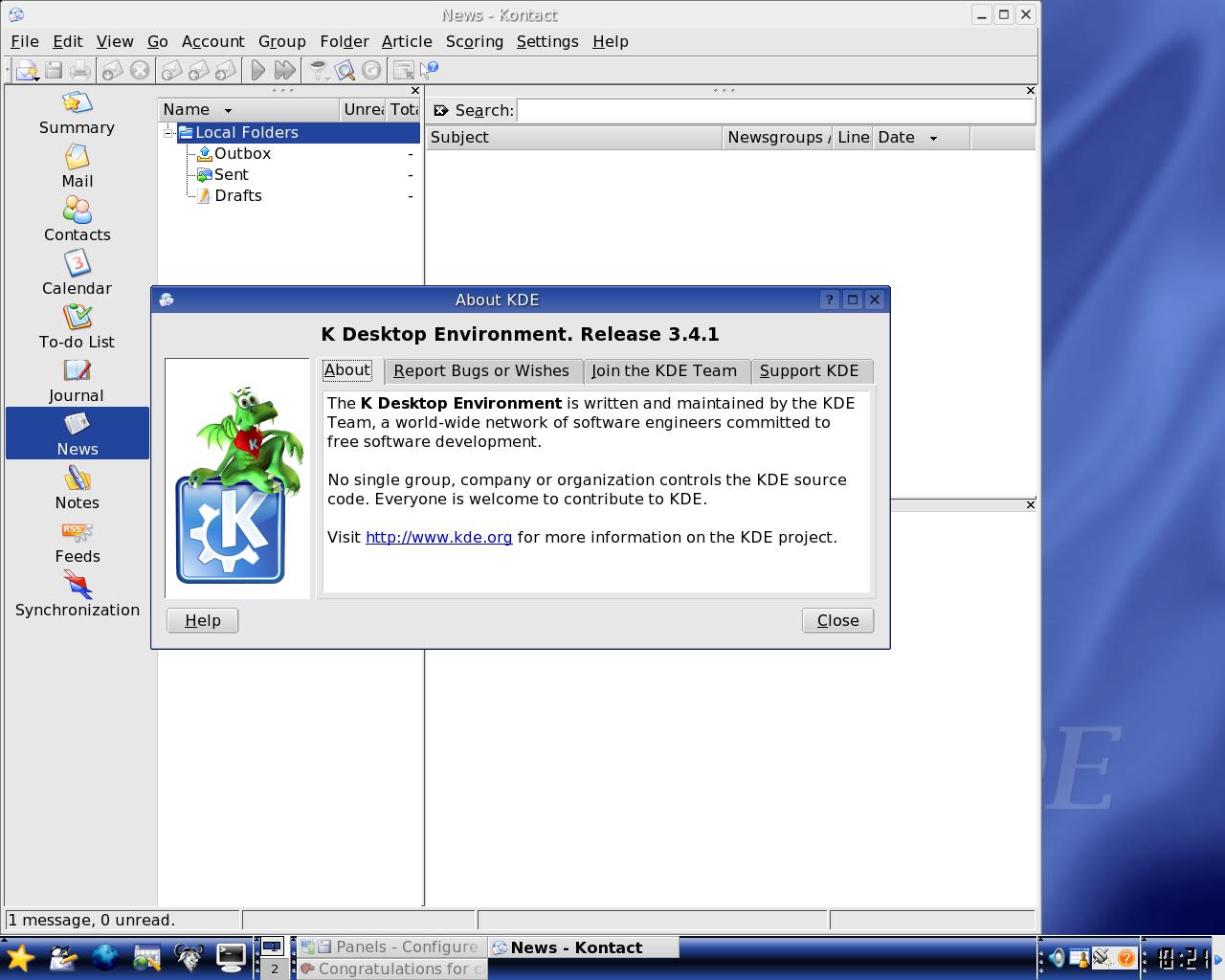
Task: Open the Journal component
Action: pos(77,381)
